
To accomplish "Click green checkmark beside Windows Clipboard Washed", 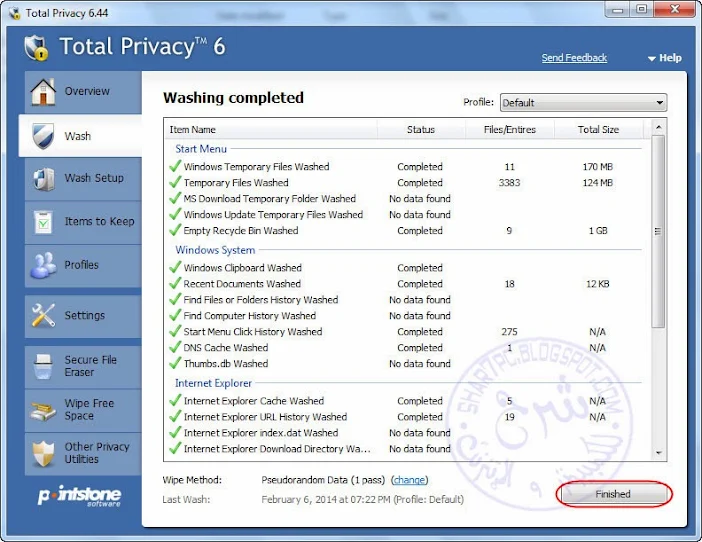I will (x=175, y=268).
